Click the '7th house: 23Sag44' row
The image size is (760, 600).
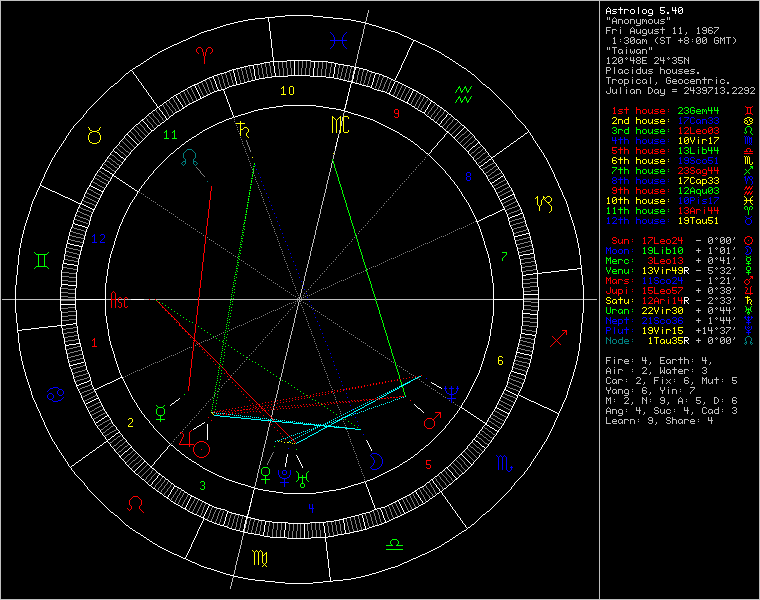click(665, 171)
